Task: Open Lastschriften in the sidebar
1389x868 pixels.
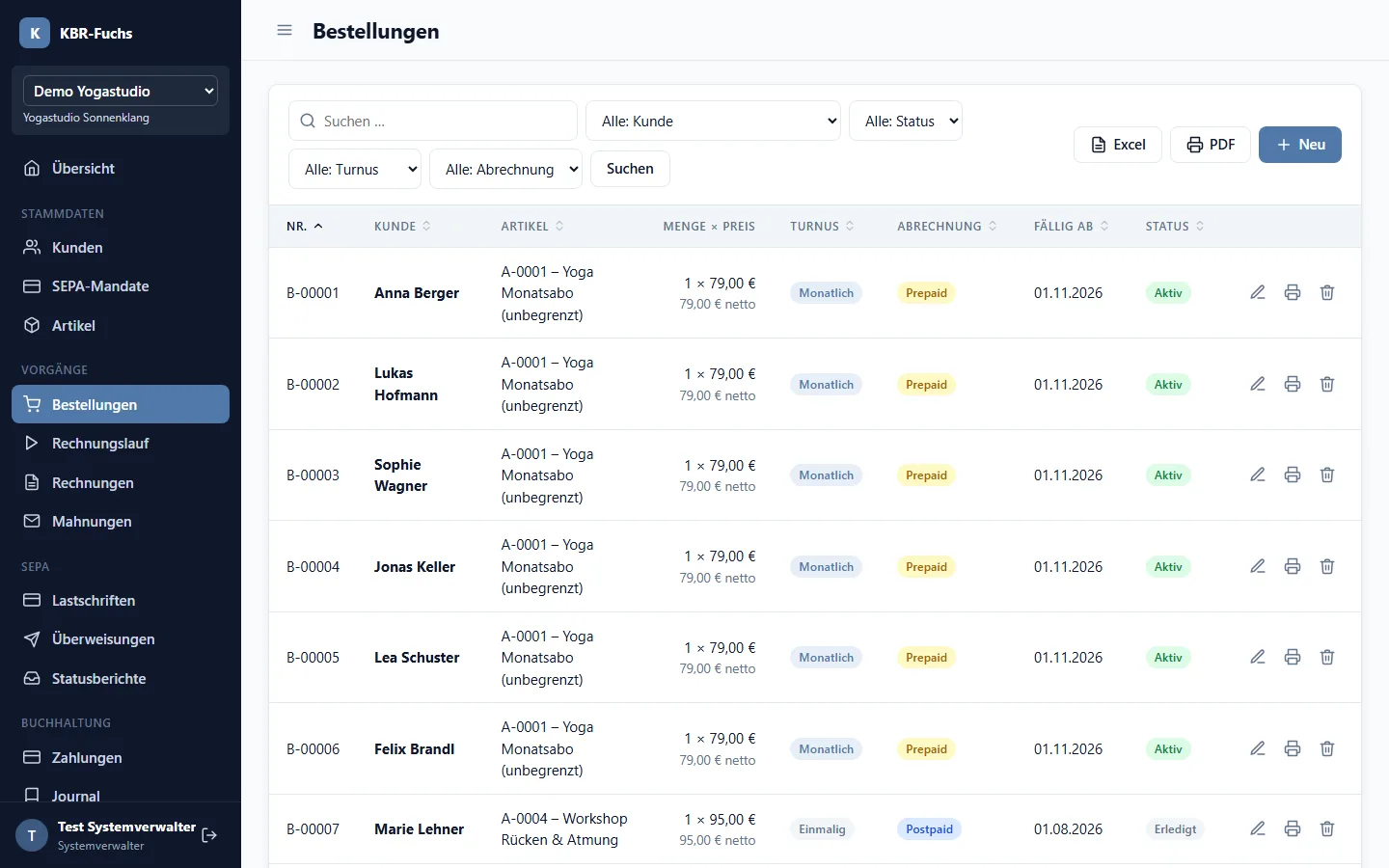Action: pyautogui.click(x=121, y=601)
